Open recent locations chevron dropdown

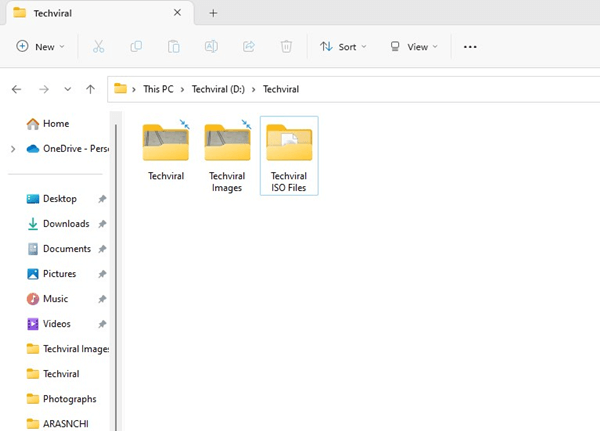(x=67, y=89)
